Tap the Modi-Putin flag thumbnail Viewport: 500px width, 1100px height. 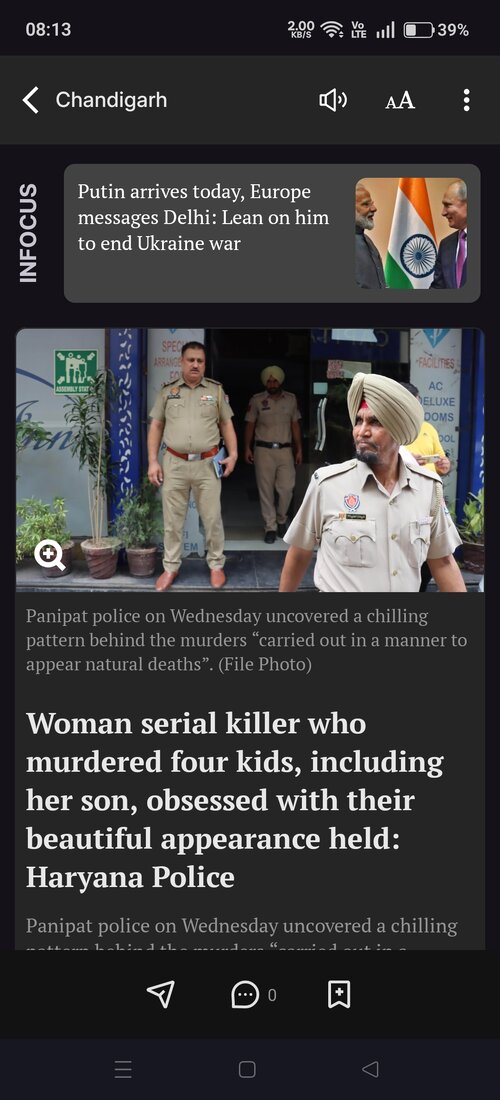[411, 234]
